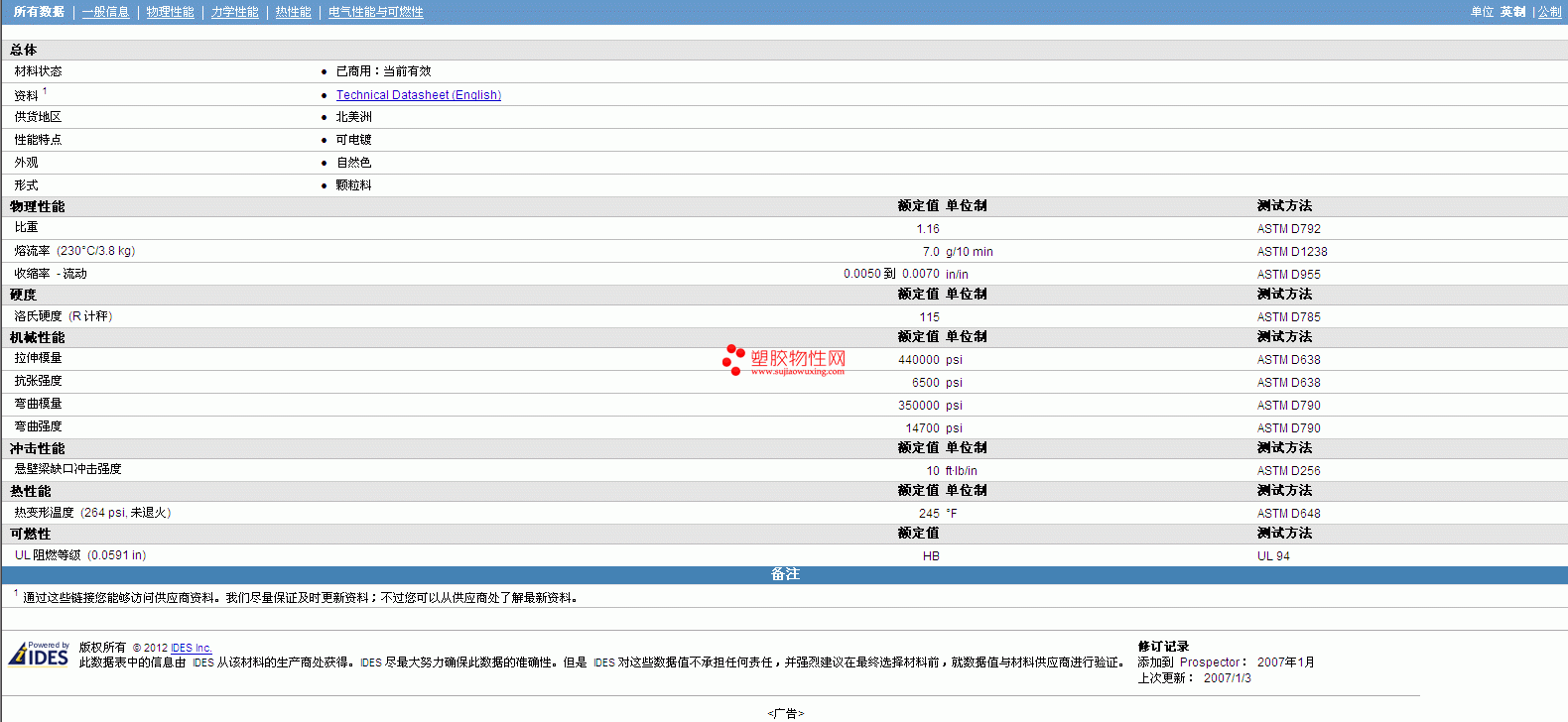Click the ASTM D785 test method

[1289, 317]
